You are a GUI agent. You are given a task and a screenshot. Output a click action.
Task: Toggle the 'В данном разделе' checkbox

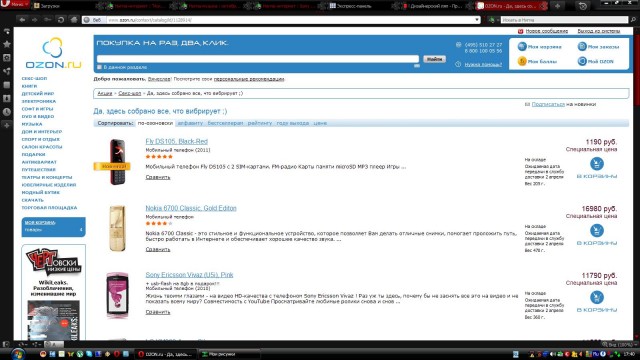pos(99,67)
